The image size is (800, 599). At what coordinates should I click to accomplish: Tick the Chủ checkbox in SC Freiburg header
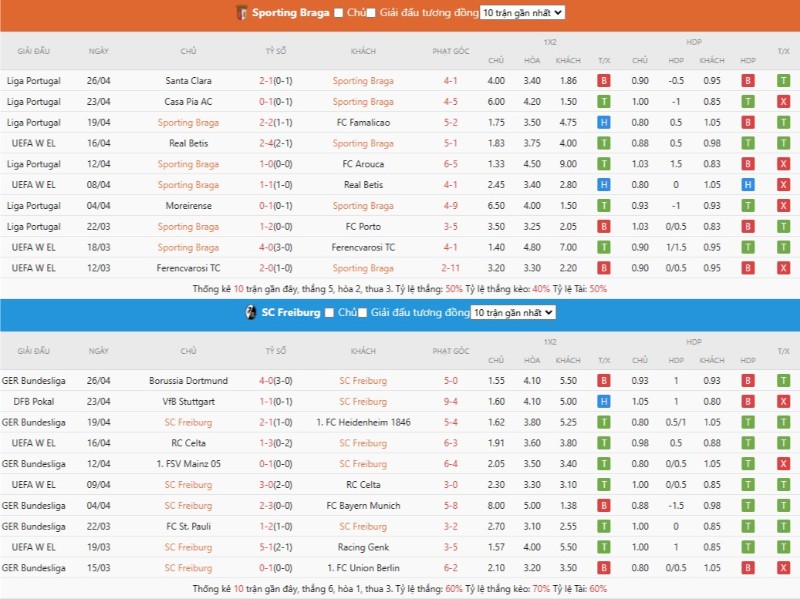pos(330,312)
